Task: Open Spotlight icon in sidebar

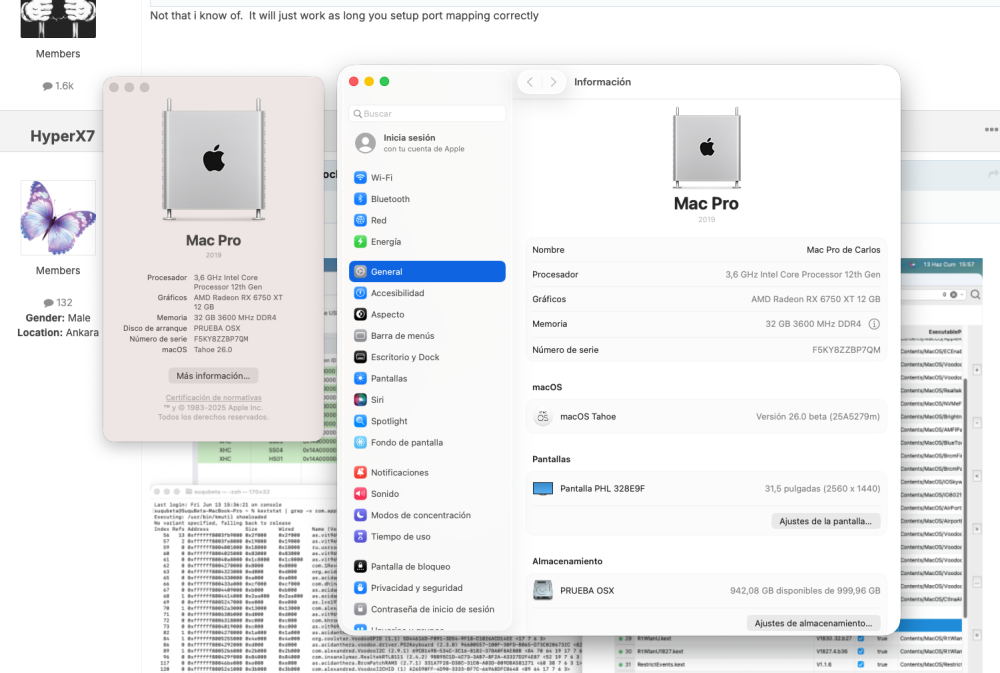Action: coord(360,421)
